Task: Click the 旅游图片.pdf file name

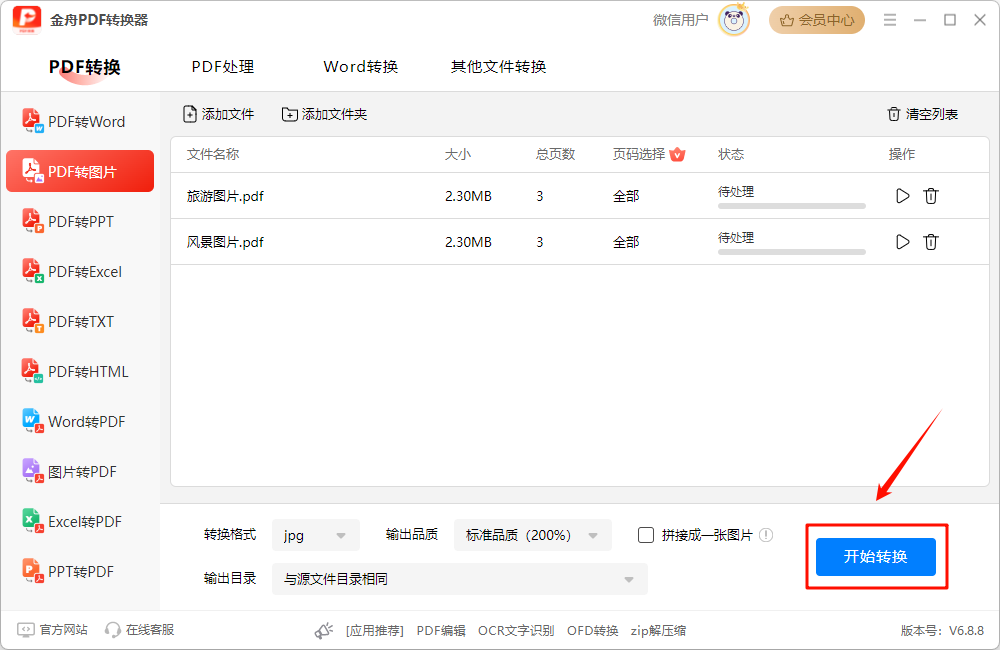Action: (225, 196)
